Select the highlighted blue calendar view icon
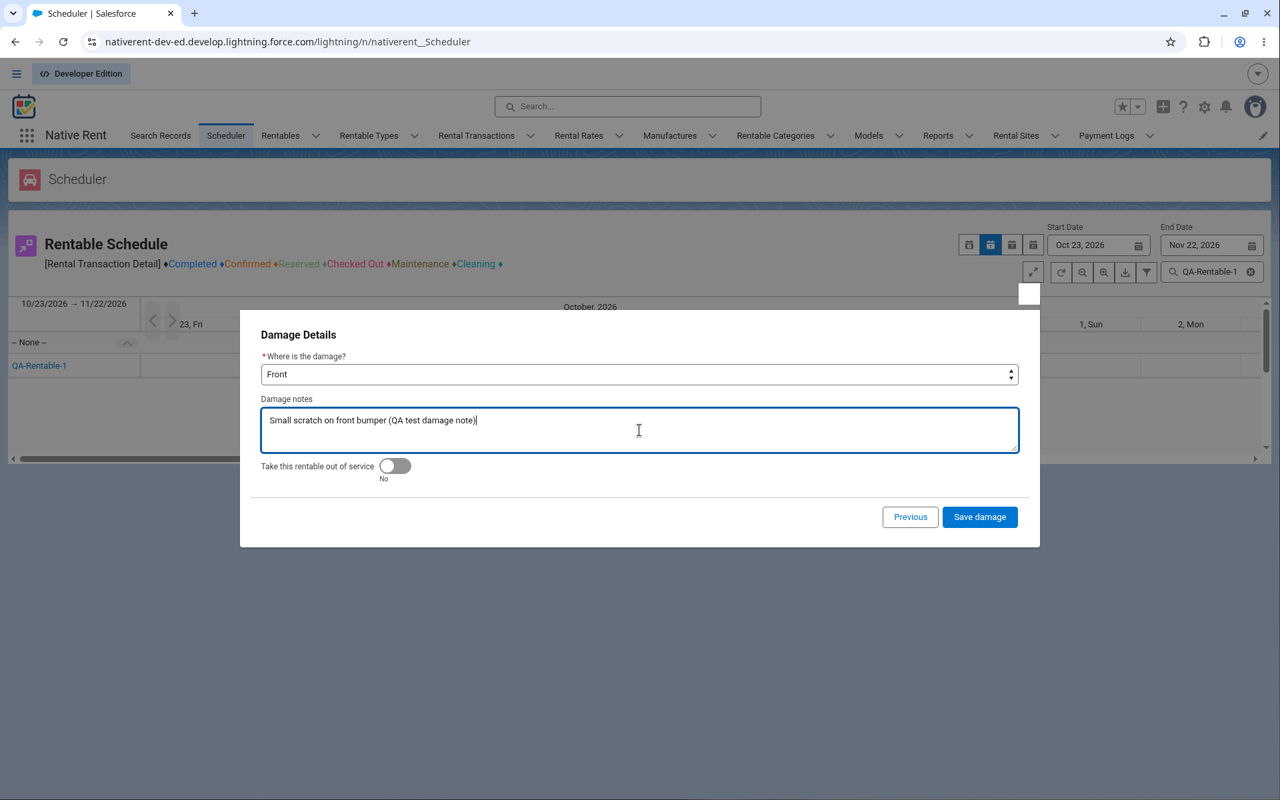The width and height of the screenshot is (1280, 800). [x=990, y=245]
